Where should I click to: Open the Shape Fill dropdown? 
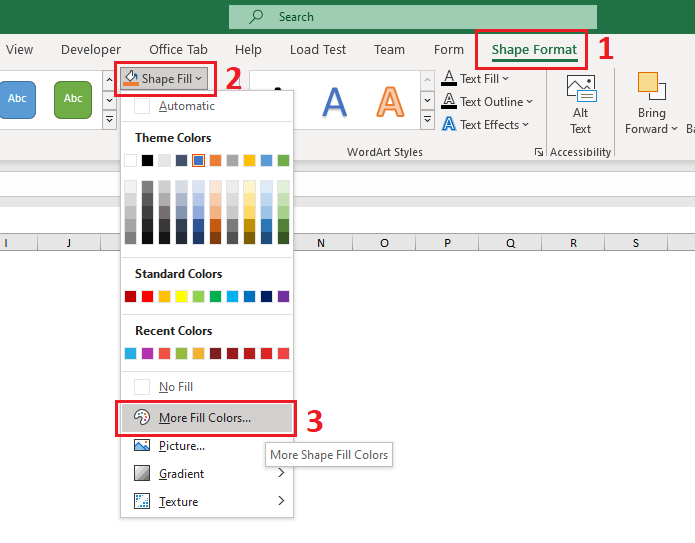(x=164, y=78)
